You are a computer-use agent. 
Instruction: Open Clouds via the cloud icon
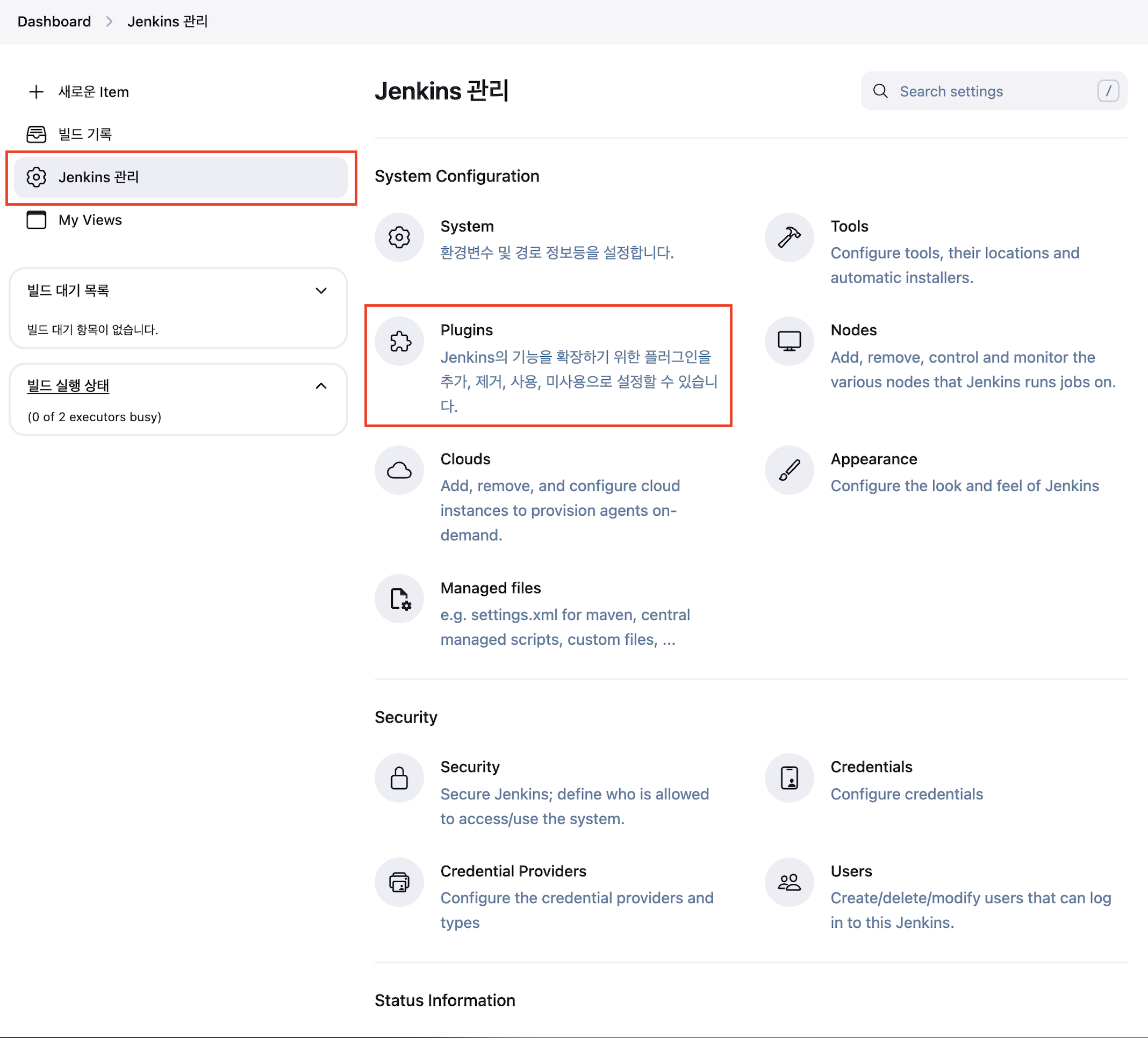pos(399,470)
